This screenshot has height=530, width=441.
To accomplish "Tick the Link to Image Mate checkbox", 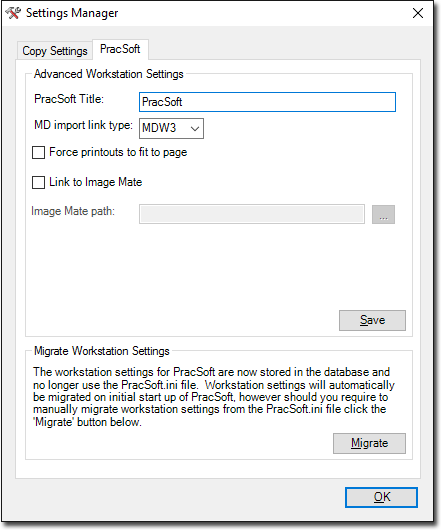I will (38, 183).
